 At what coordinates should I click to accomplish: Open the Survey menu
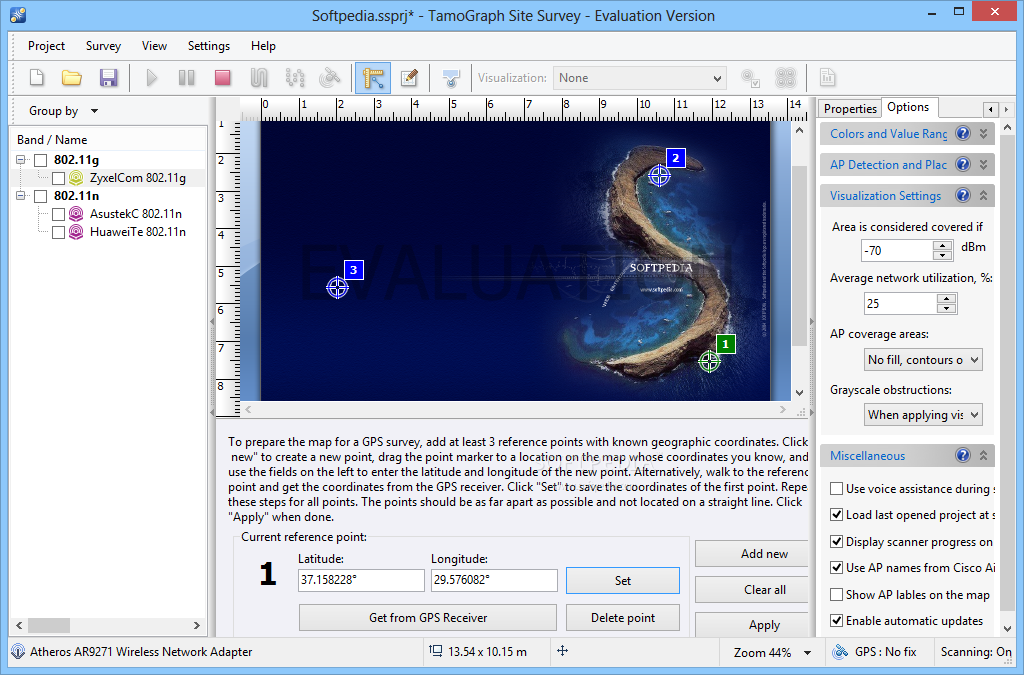click(x=103, y=46)
